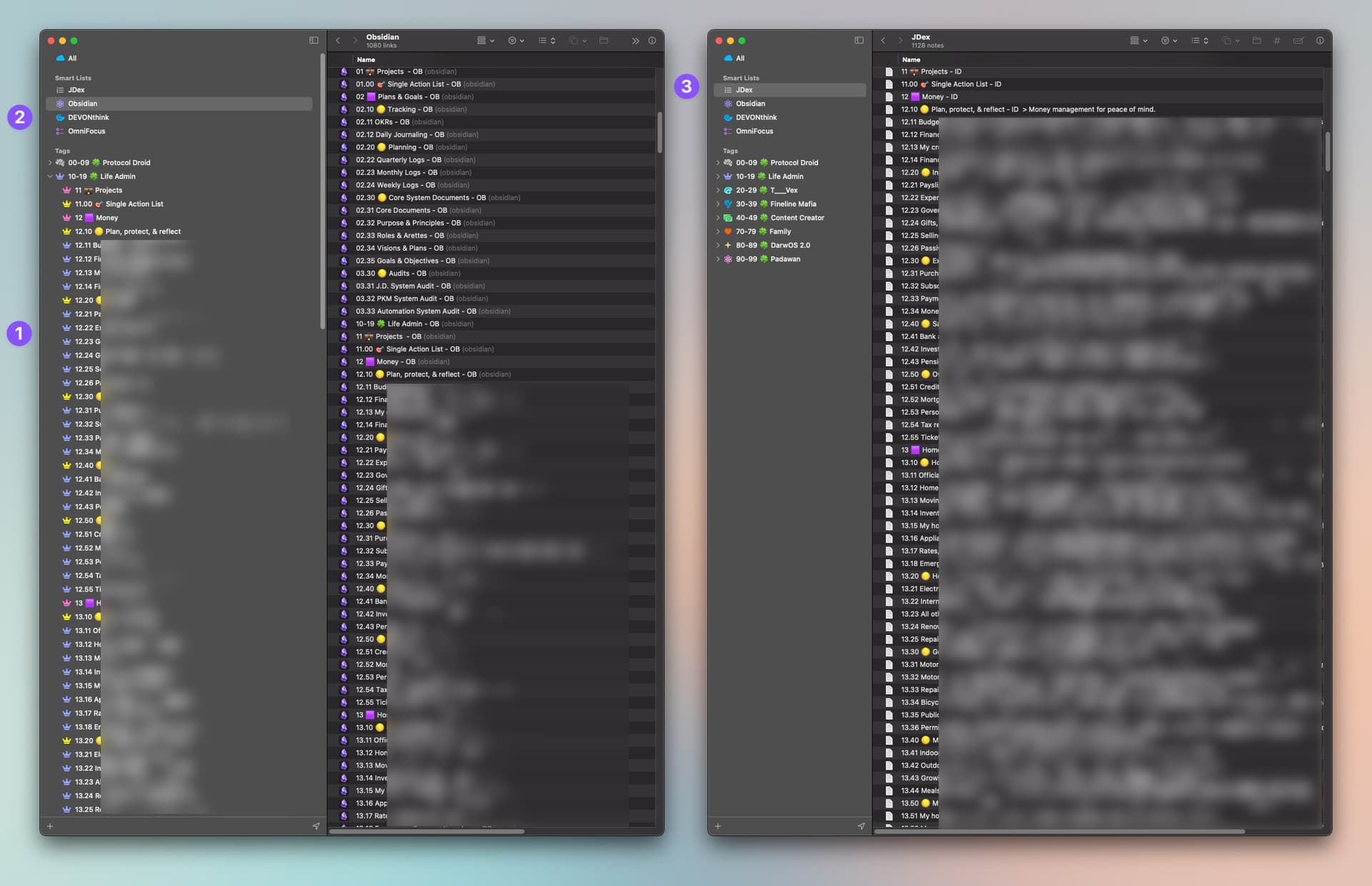
Task: Click the Name column header in JDex list
Action: coord(910,60)
